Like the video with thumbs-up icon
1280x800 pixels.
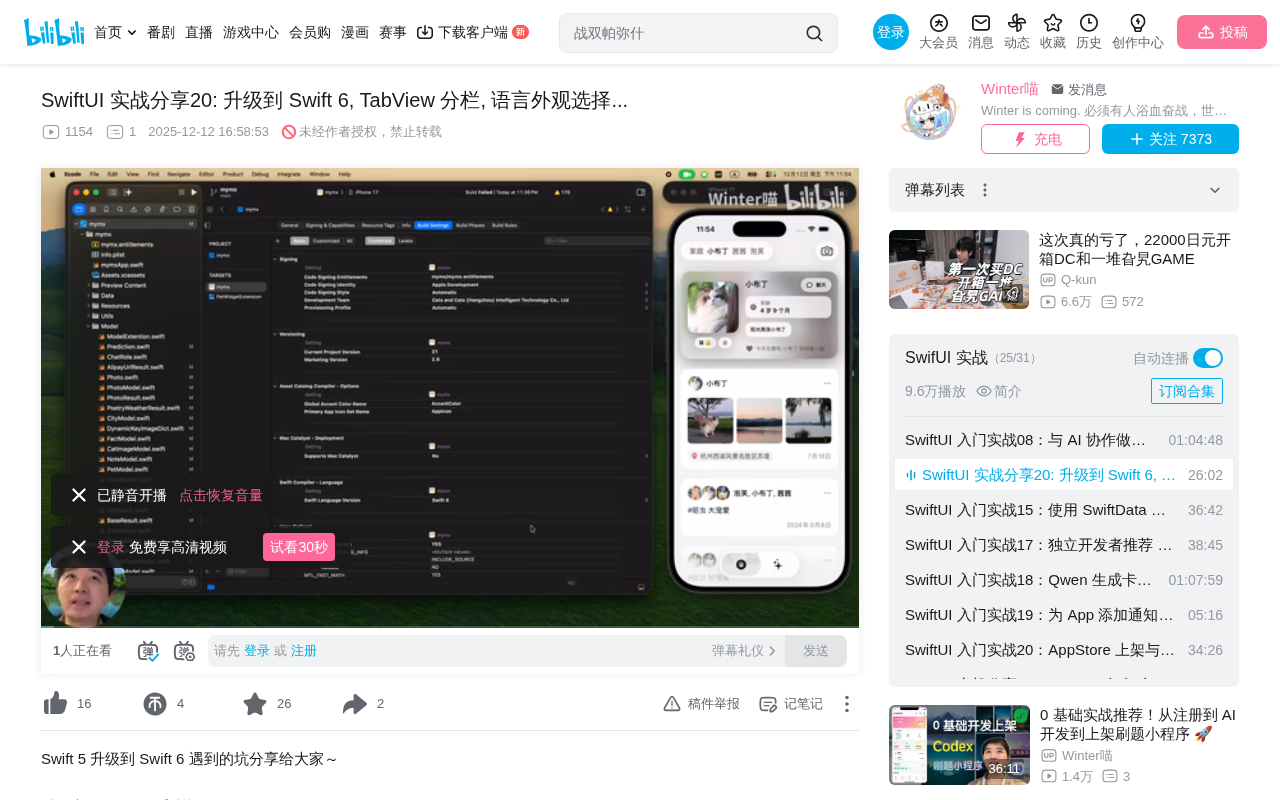[55, 704]
